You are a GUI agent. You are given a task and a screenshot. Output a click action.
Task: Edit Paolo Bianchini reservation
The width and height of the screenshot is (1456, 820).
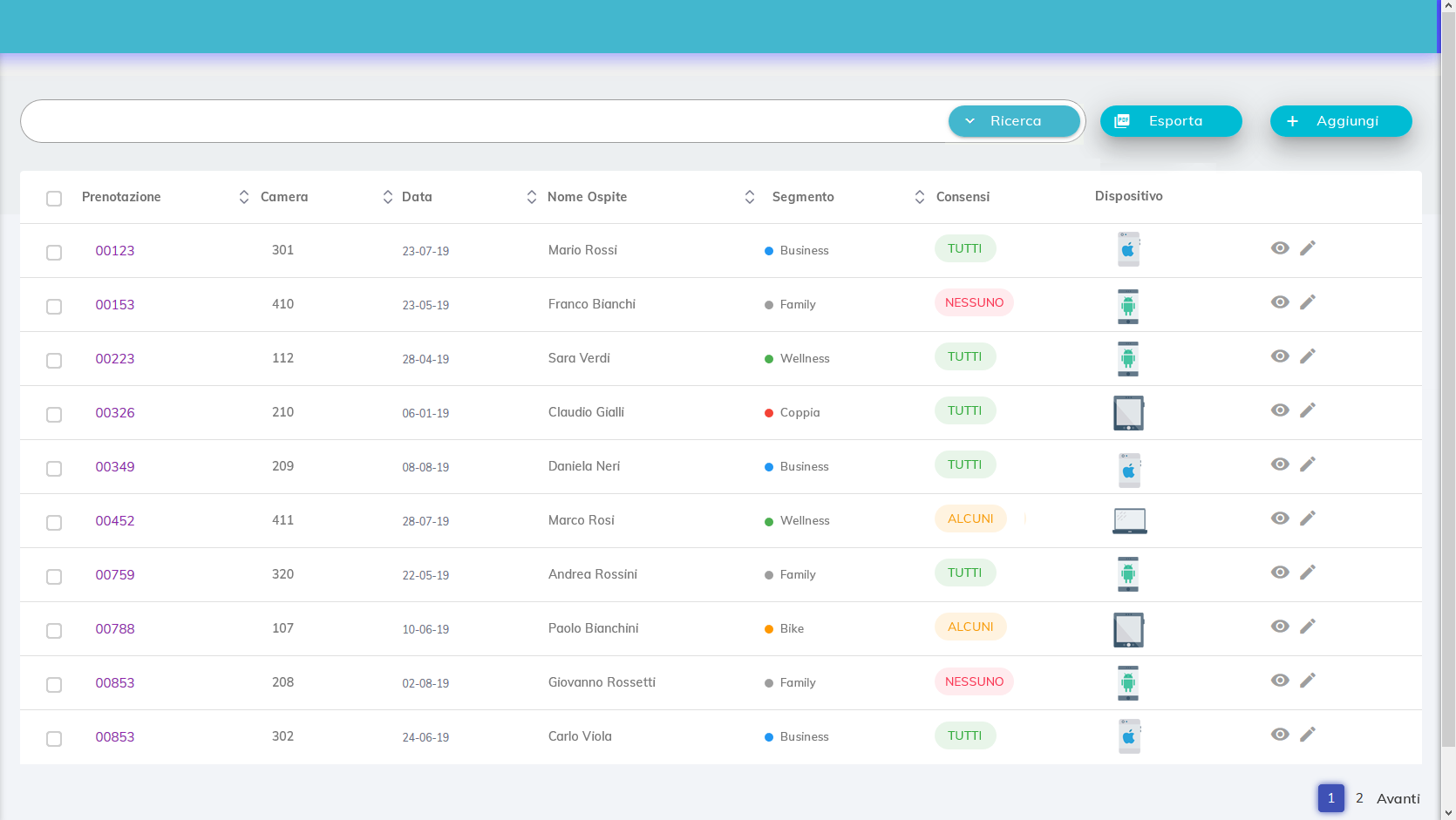(x=1307, y=627)
